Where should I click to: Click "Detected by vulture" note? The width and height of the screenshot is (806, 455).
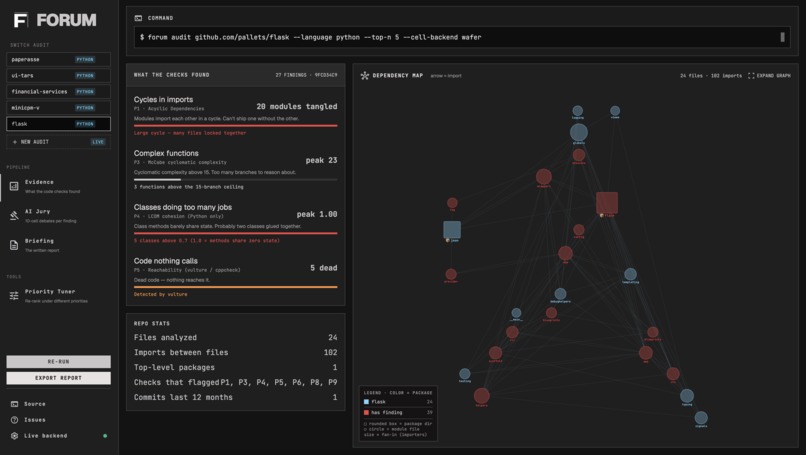[x=160, y=295]
